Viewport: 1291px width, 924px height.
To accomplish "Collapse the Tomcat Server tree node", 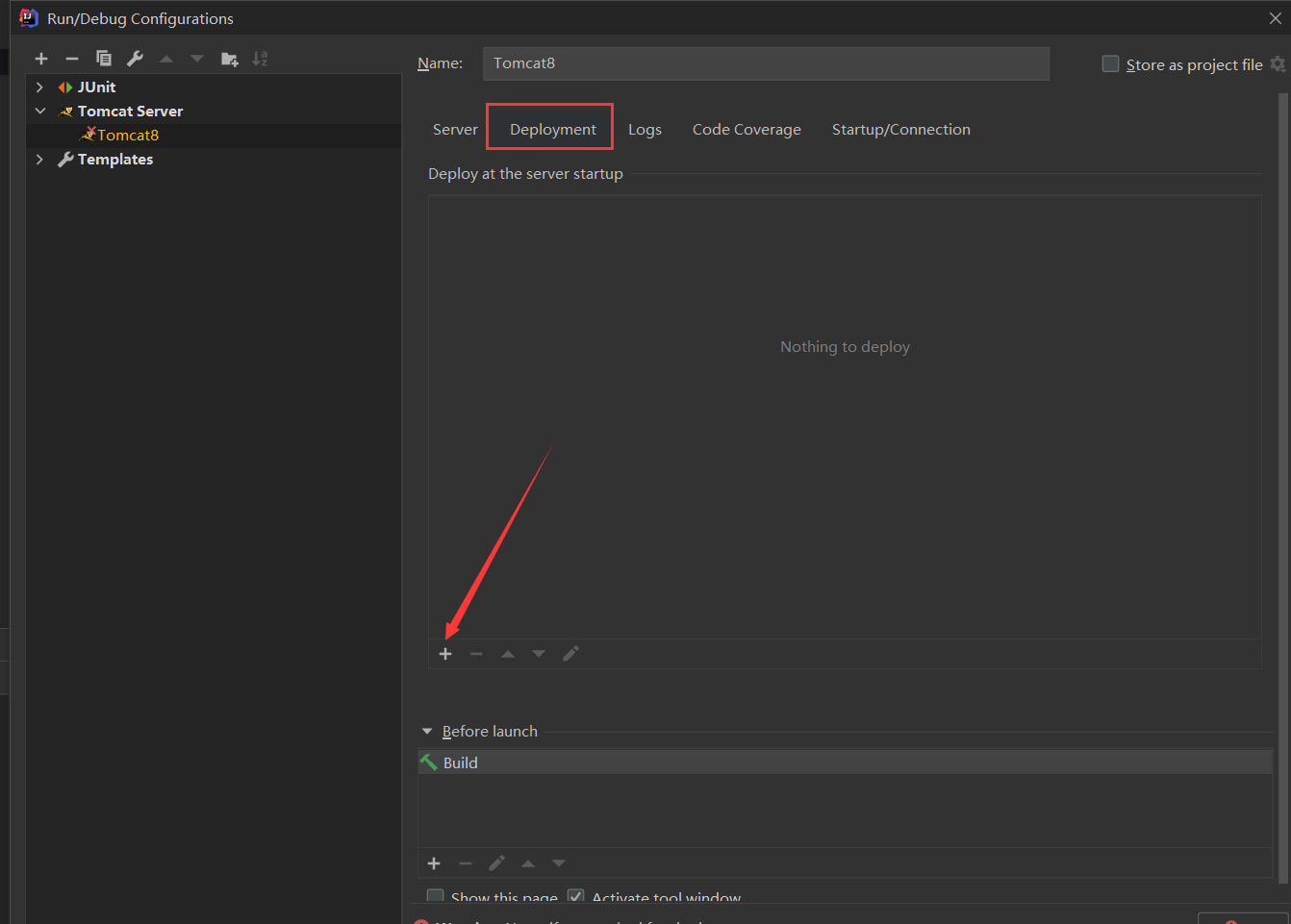I will point(39,111).
